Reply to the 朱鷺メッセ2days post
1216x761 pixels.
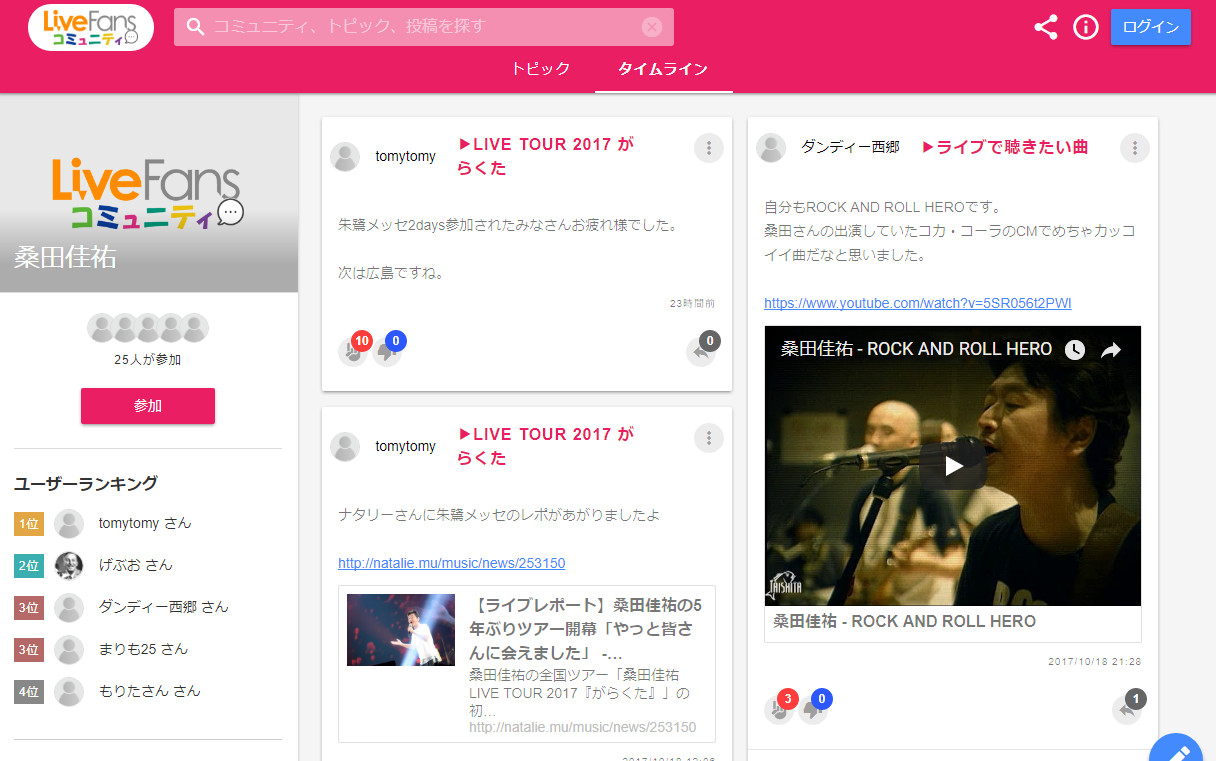pos(702,350)
